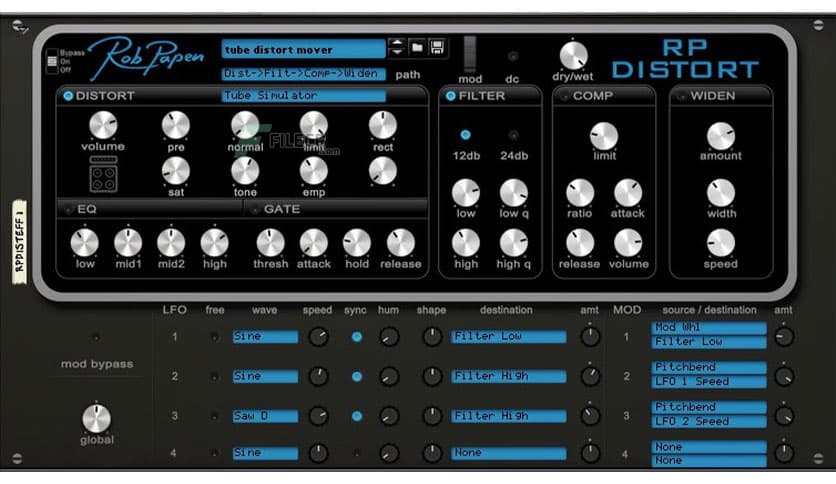Step presets with the up/down arrows
836x484 pixels.
(397, 47)
